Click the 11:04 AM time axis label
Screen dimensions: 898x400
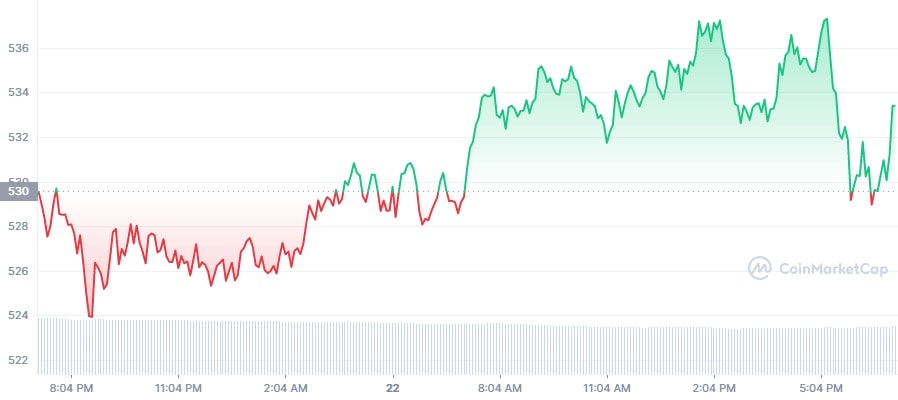pos(607,388)
